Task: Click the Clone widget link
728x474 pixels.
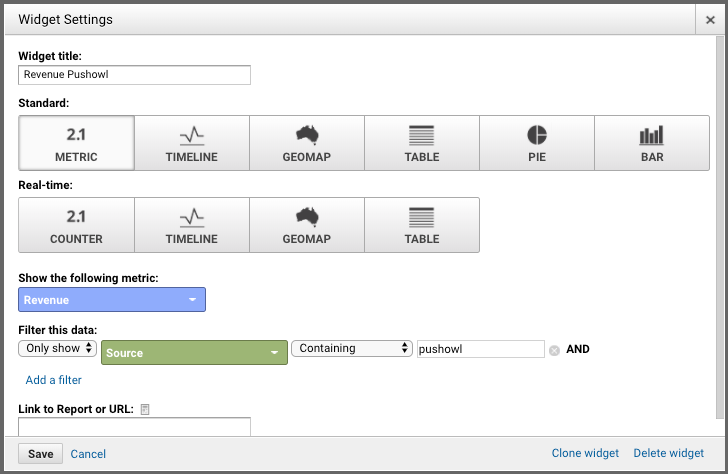Action: pyautogui.click(x=585, y=453)
